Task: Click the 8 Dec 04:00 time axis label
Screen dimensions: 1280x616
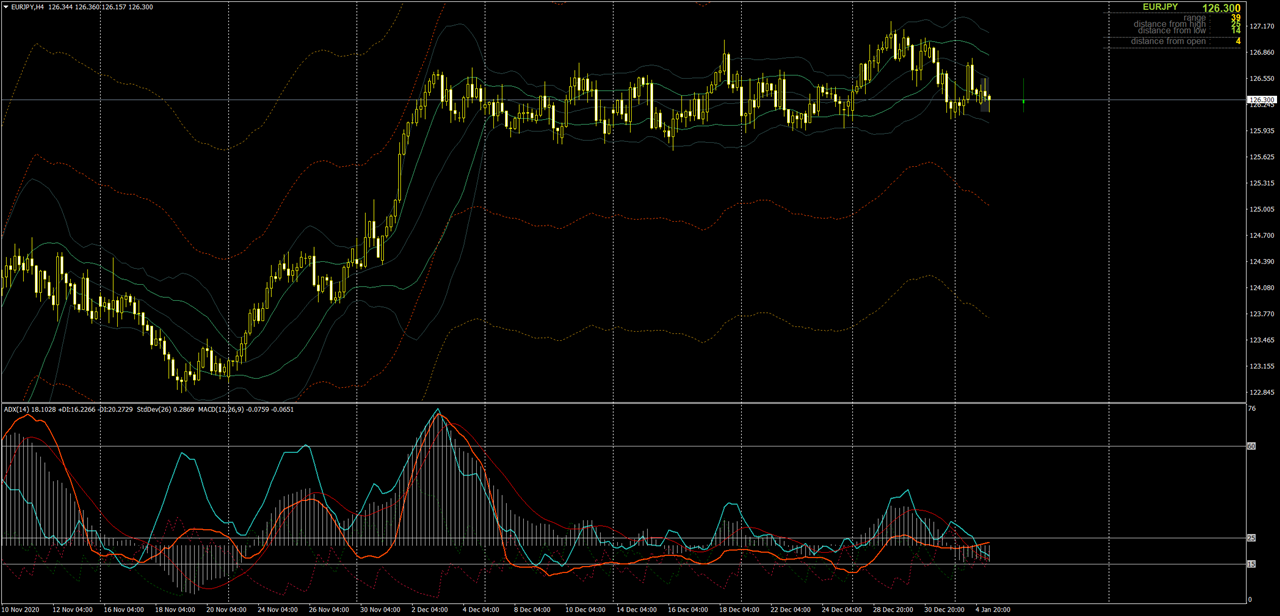Action: pos(534,609)
